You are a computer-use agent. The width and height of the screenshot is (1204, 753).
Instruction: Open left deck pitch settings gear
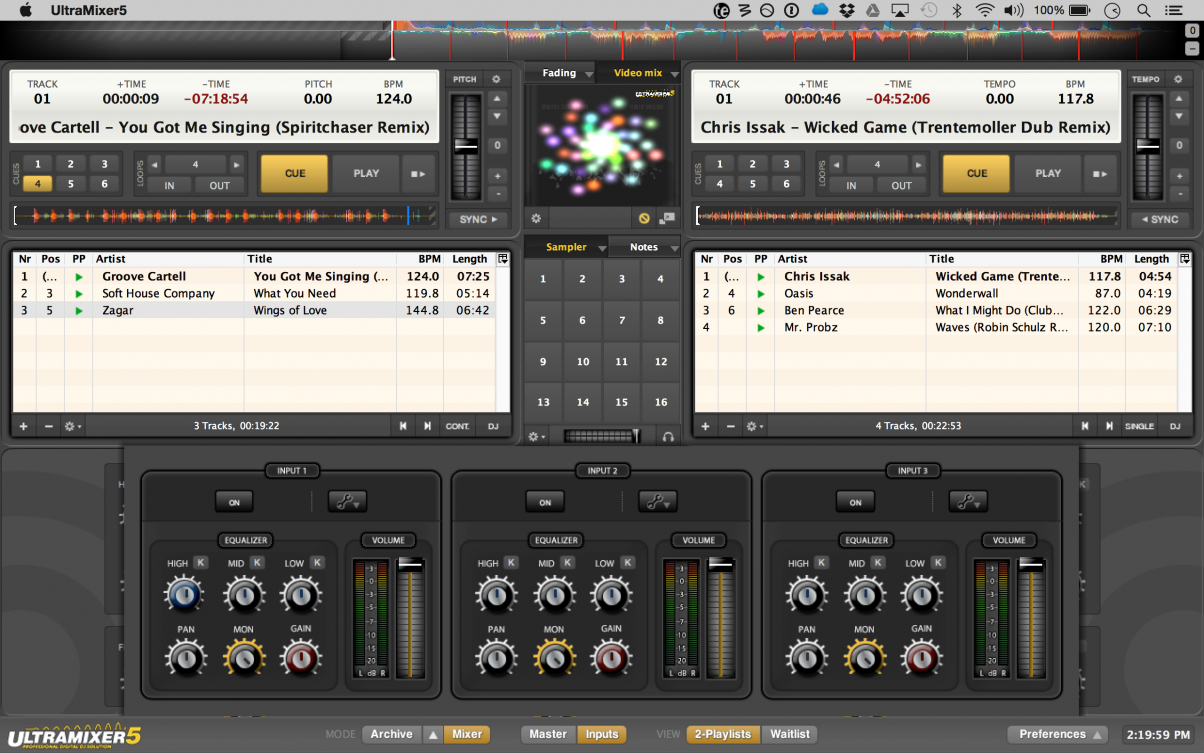click(x=496, y=79)
